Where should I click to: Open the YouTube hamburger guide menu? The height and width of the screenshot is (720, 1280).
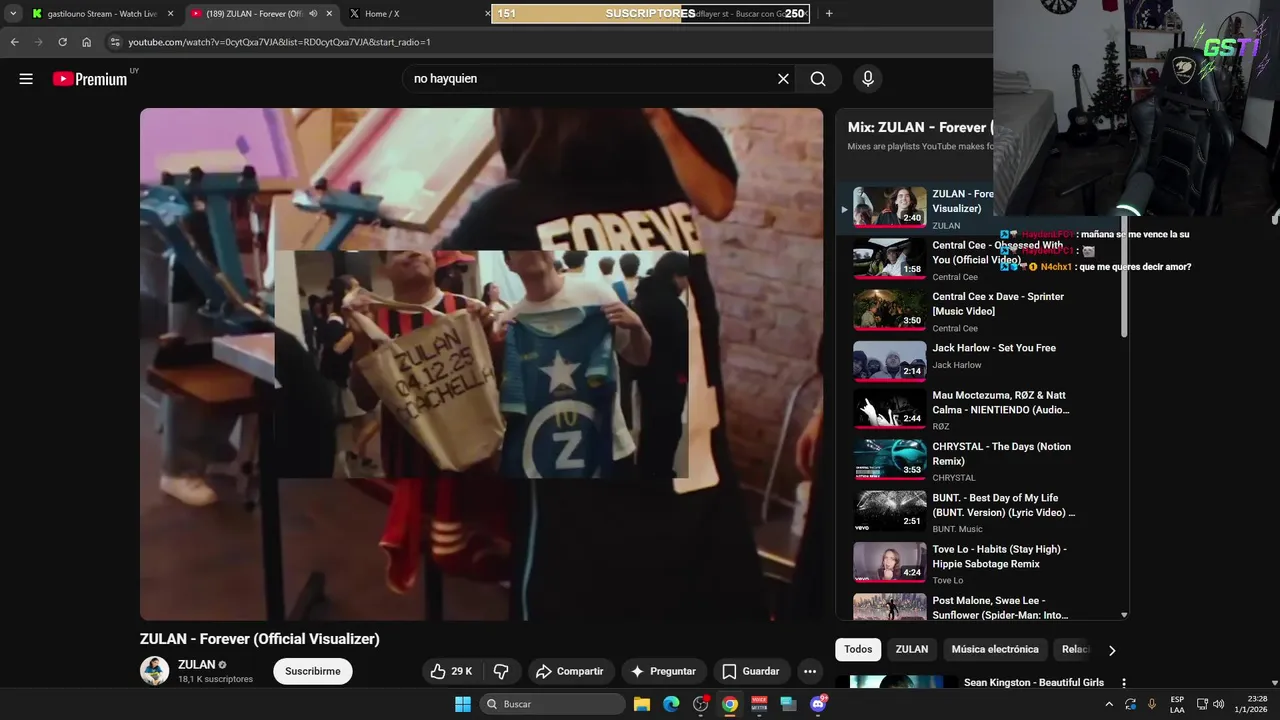[x=26, y=79]
